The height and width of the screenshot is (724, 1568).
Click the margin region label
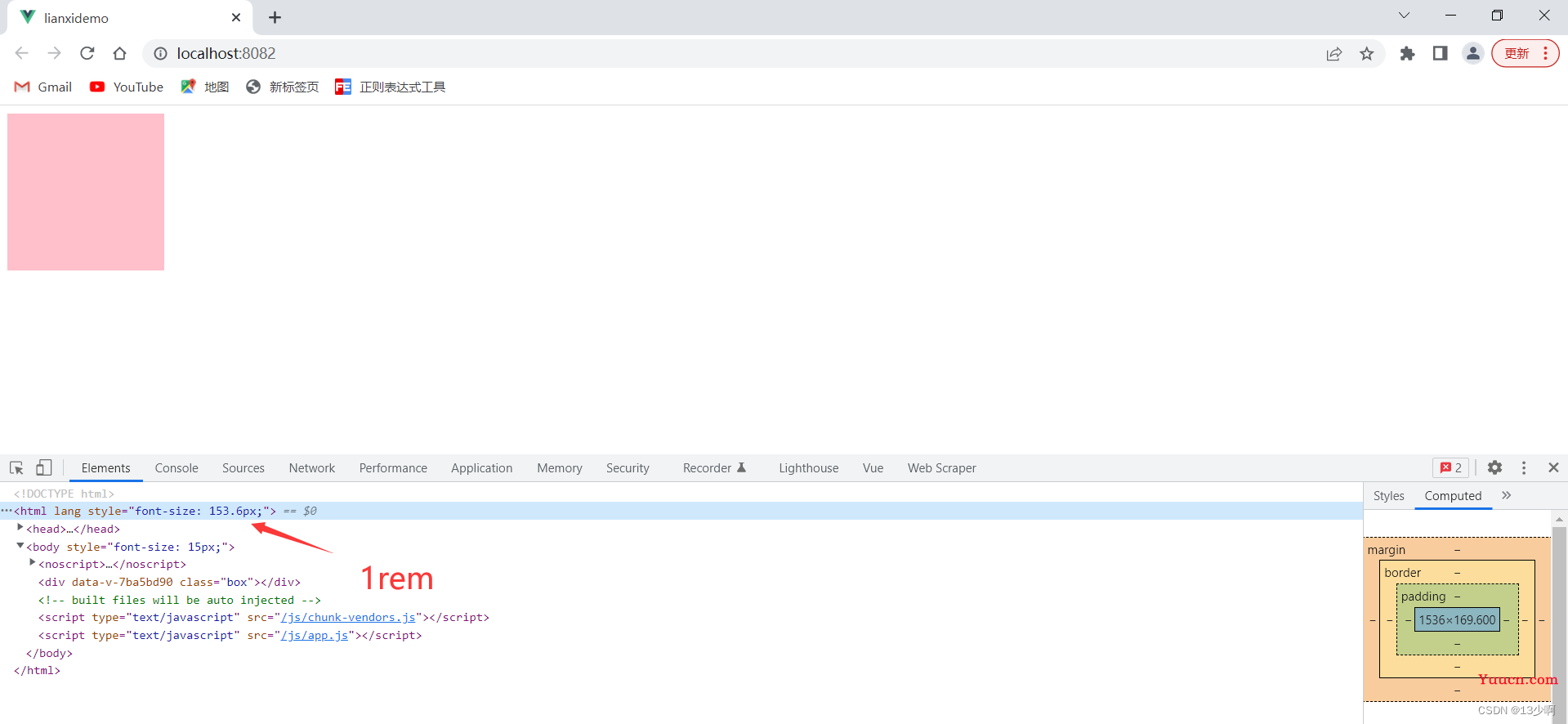(x=1387, y=550)
